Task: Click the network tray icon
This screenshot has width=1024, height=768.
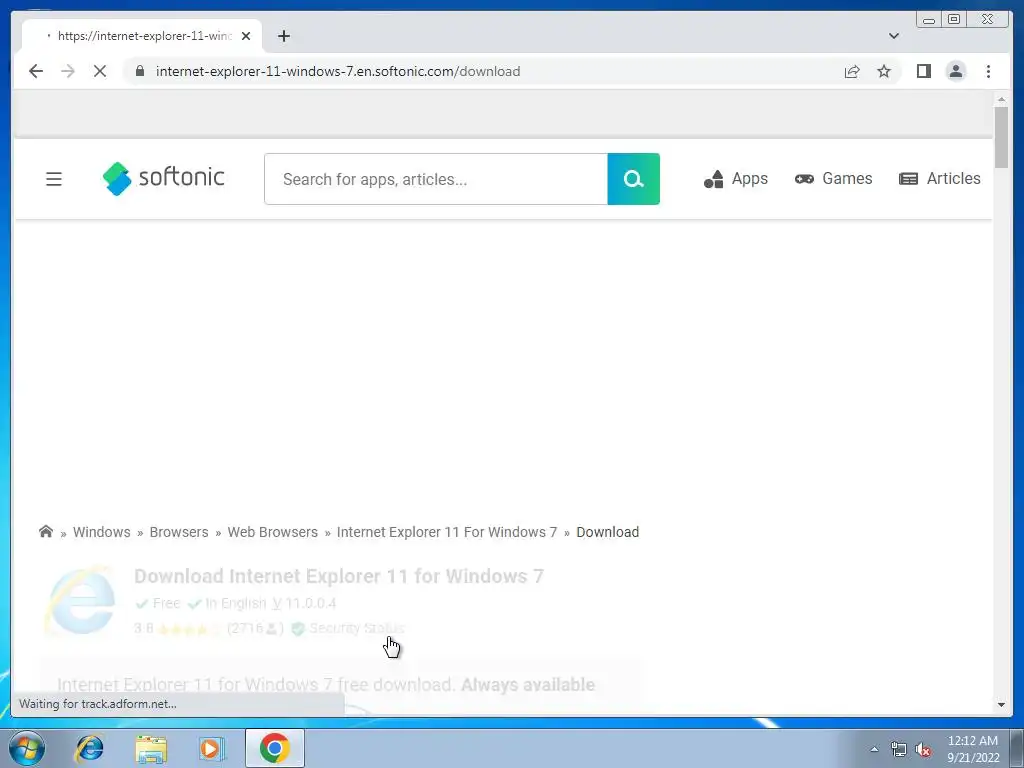Action: point(899,749)
